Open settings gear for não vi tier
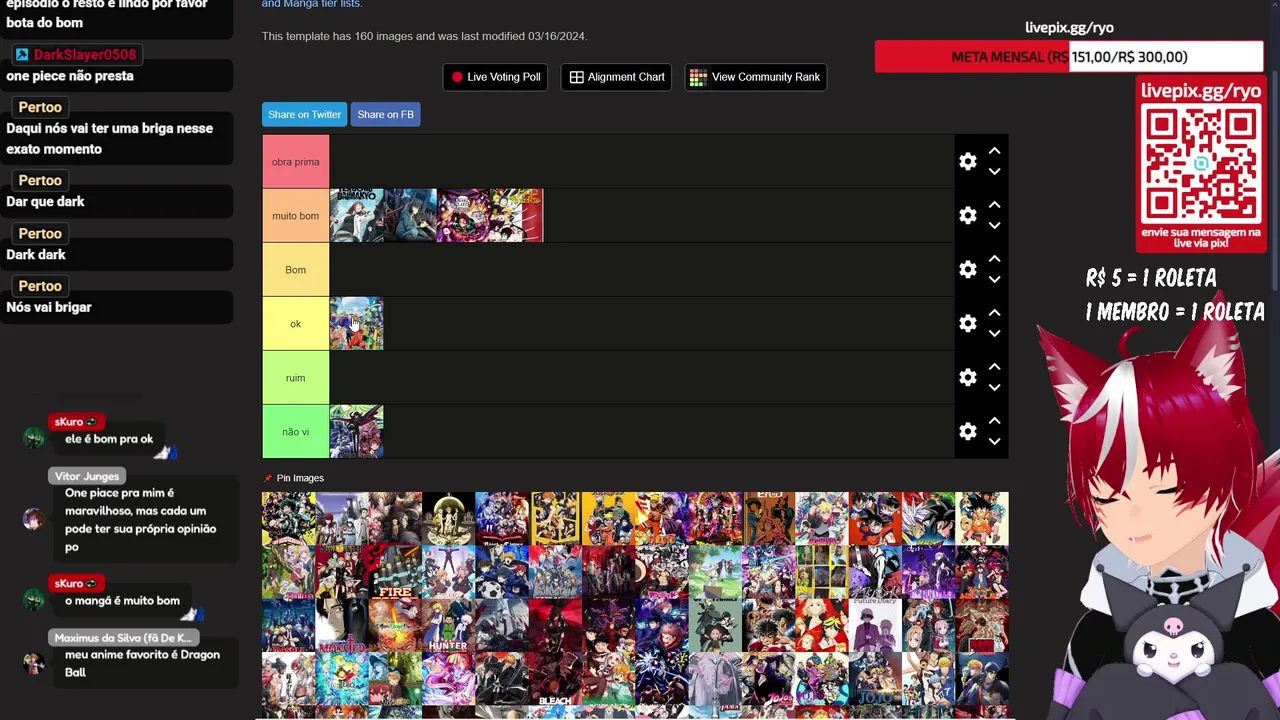The height and width of the screenshot is (720, 1280). pyautogui.click(x=967, y=432)
